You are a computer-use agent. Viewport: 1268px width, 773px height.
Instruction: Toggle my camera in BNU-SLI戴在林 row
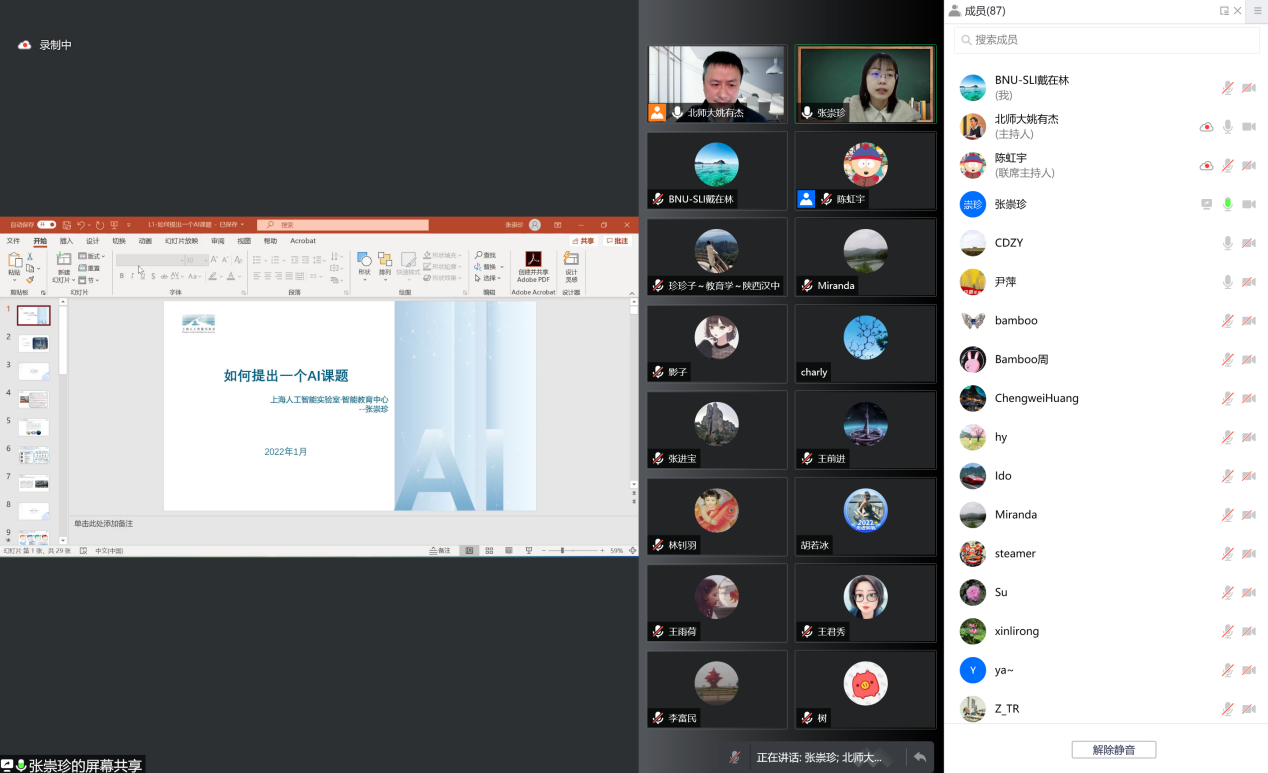click(x=1248, y=88)
